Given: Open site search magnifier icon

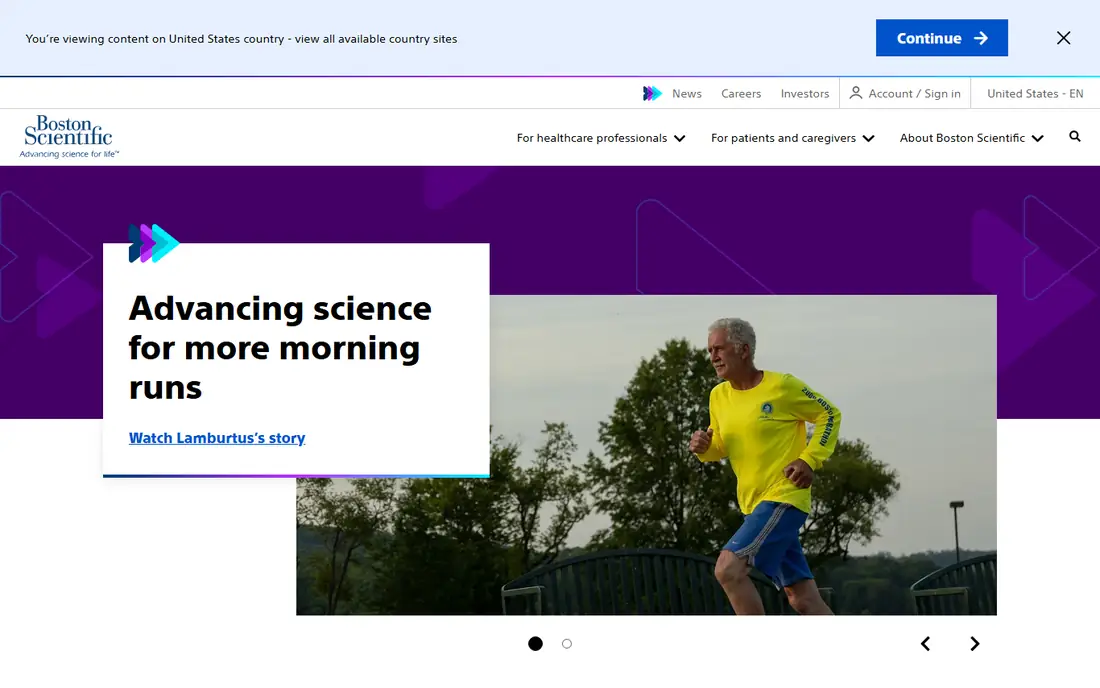Looking at the screenshot, I should [x=1075, y=137].
